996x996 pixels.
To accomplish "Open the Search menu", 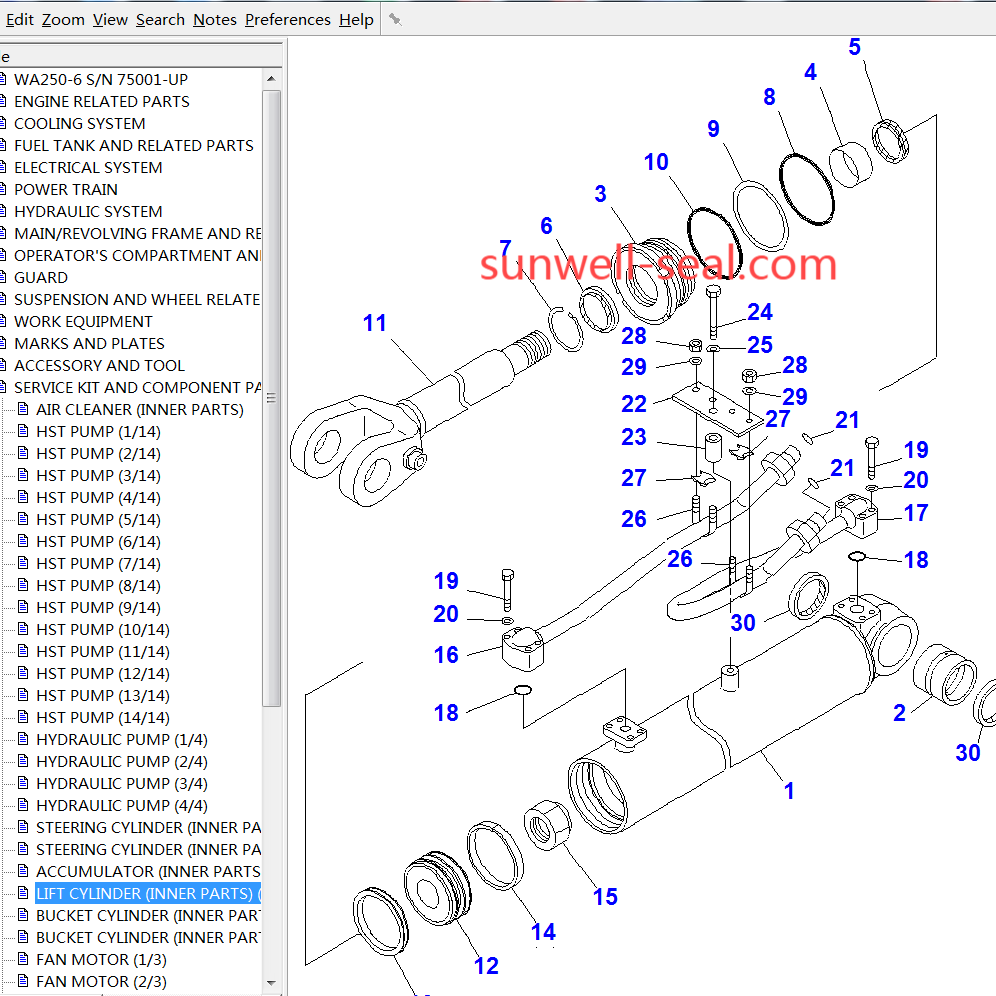I will pos(160,19).
